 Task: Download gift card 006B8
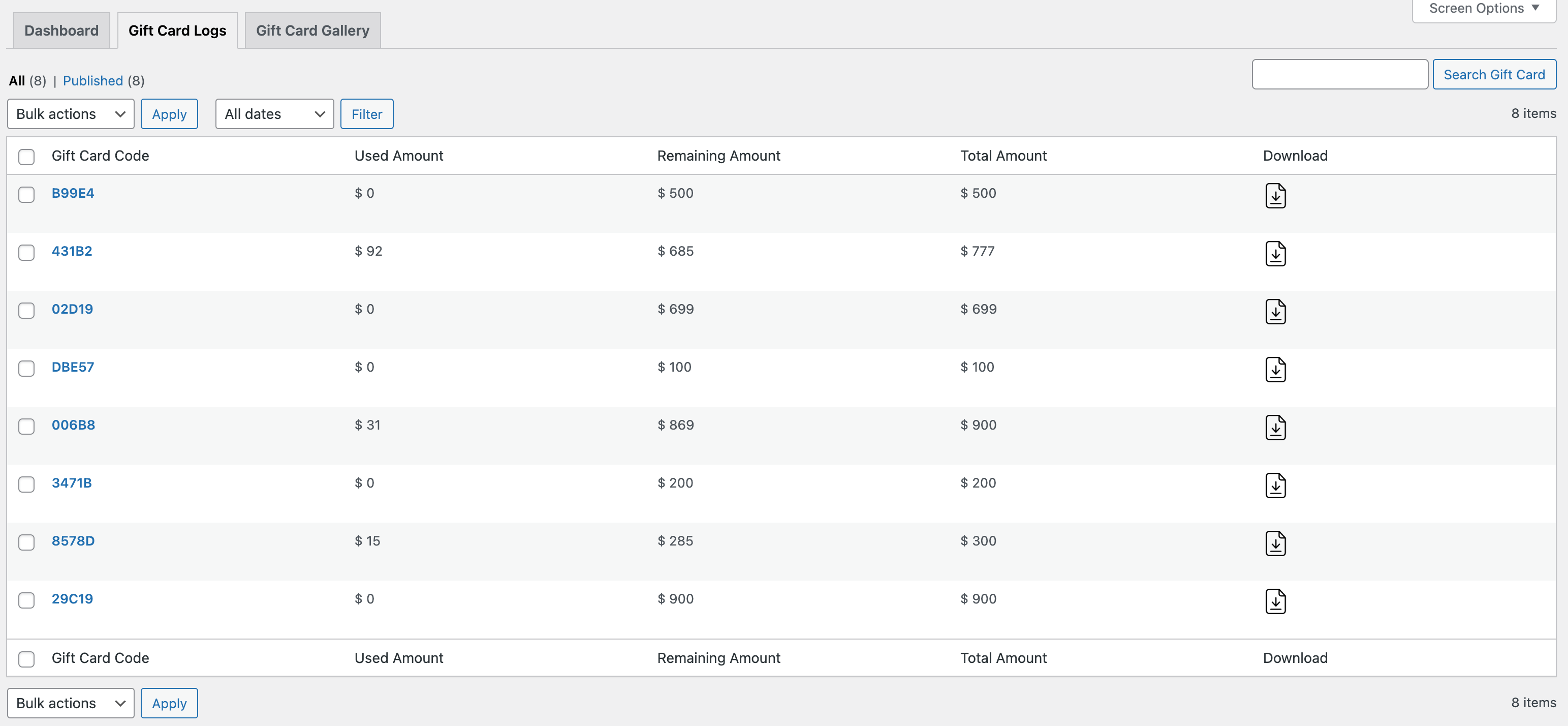coord(1275,428)
